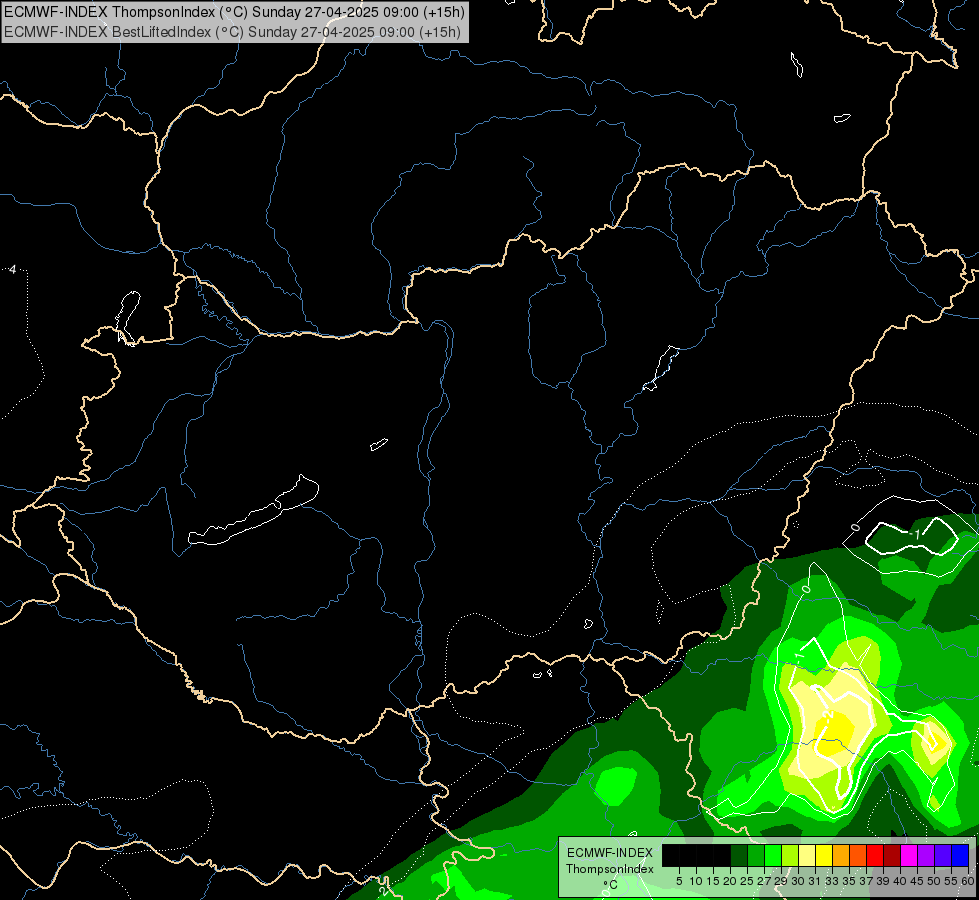Screen dimensions: 979x900
Task: Select the indigo 50–55 legend swatch
Action: [x=943, y=856]
